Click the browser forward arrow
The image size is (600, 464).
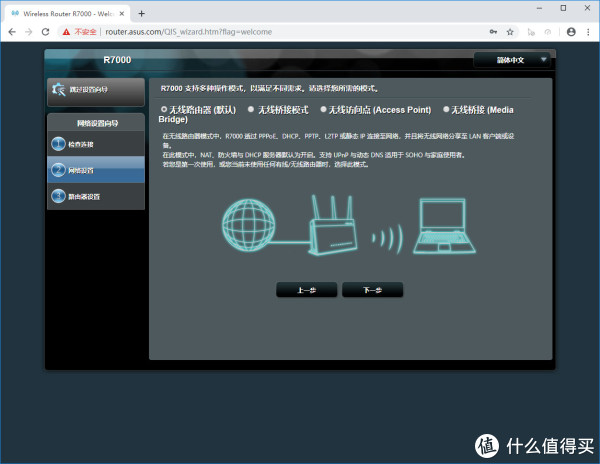pyautogui.click(x=29, y=32)
